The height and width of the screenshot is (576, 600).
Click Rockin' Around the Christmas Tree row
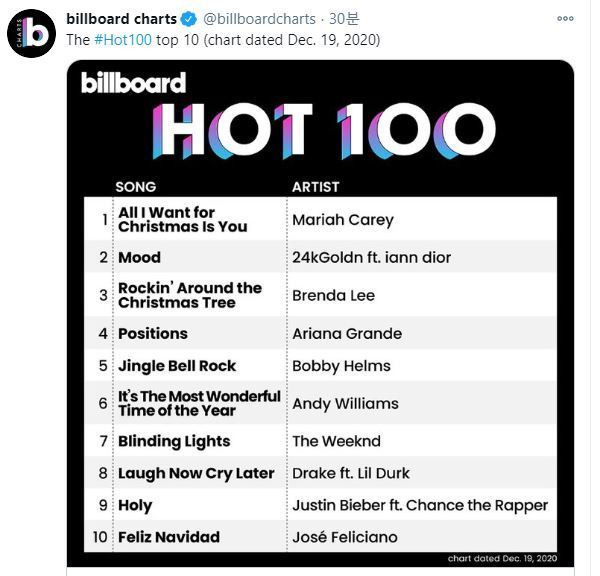189,295
